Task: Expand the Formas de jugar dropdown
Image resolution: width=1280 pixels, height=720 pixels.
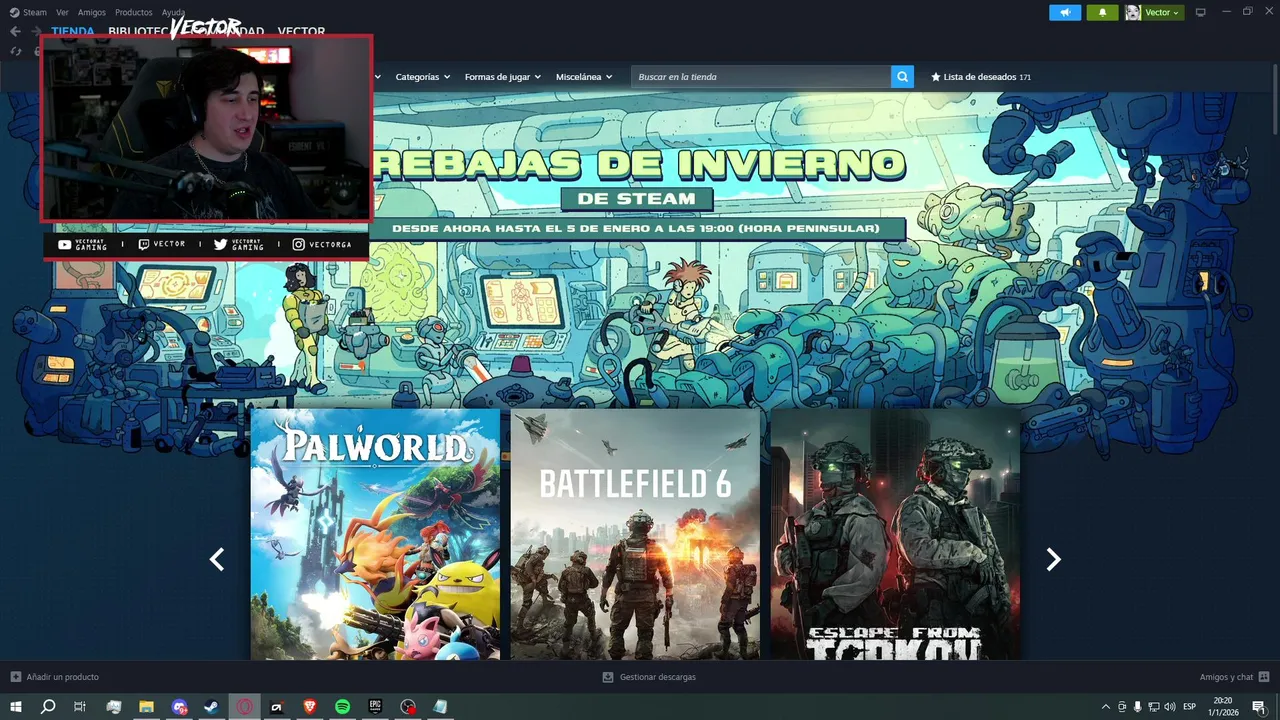Action: 502,77
